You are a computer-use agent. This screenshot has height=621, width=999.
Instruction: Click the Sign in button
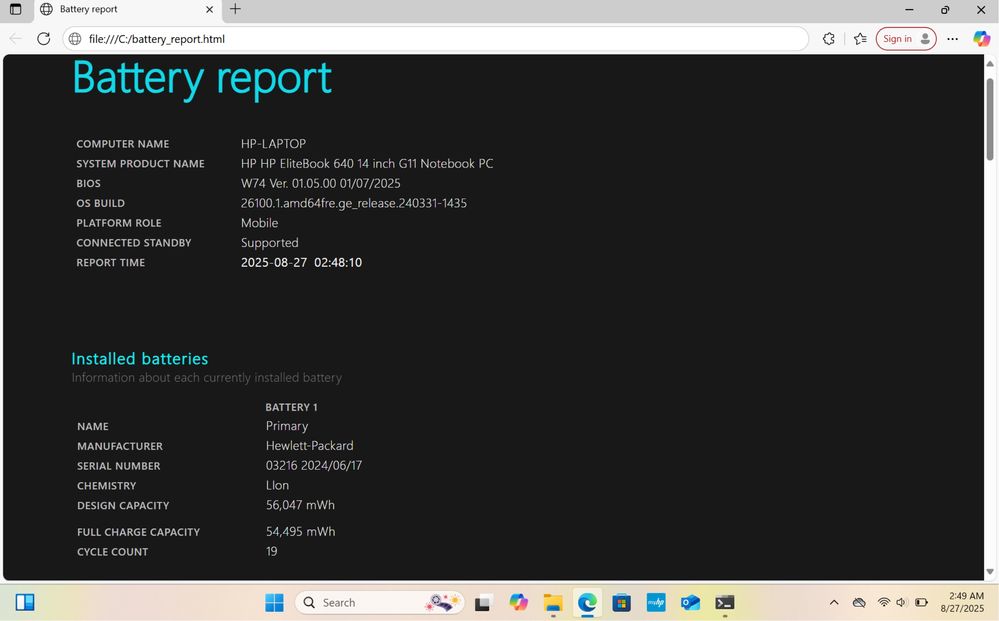point(906,39)
